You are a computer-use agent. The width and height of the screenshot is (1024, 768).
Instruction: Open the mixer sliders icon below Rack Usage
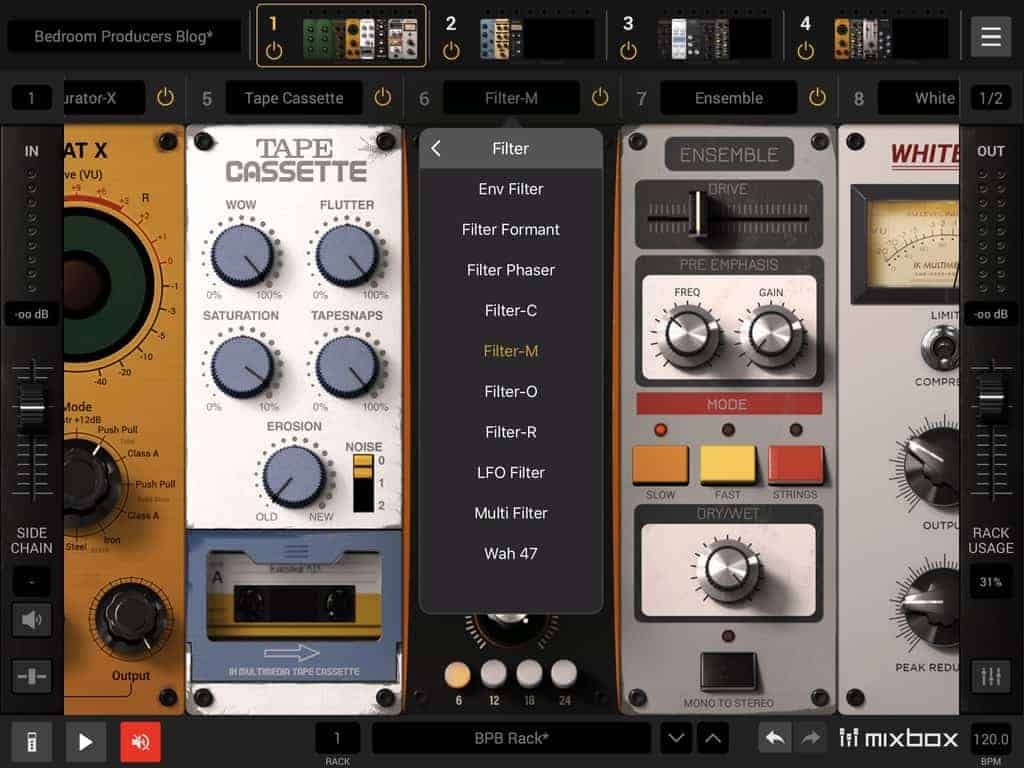pyautogui.click(x=991, y=676)
